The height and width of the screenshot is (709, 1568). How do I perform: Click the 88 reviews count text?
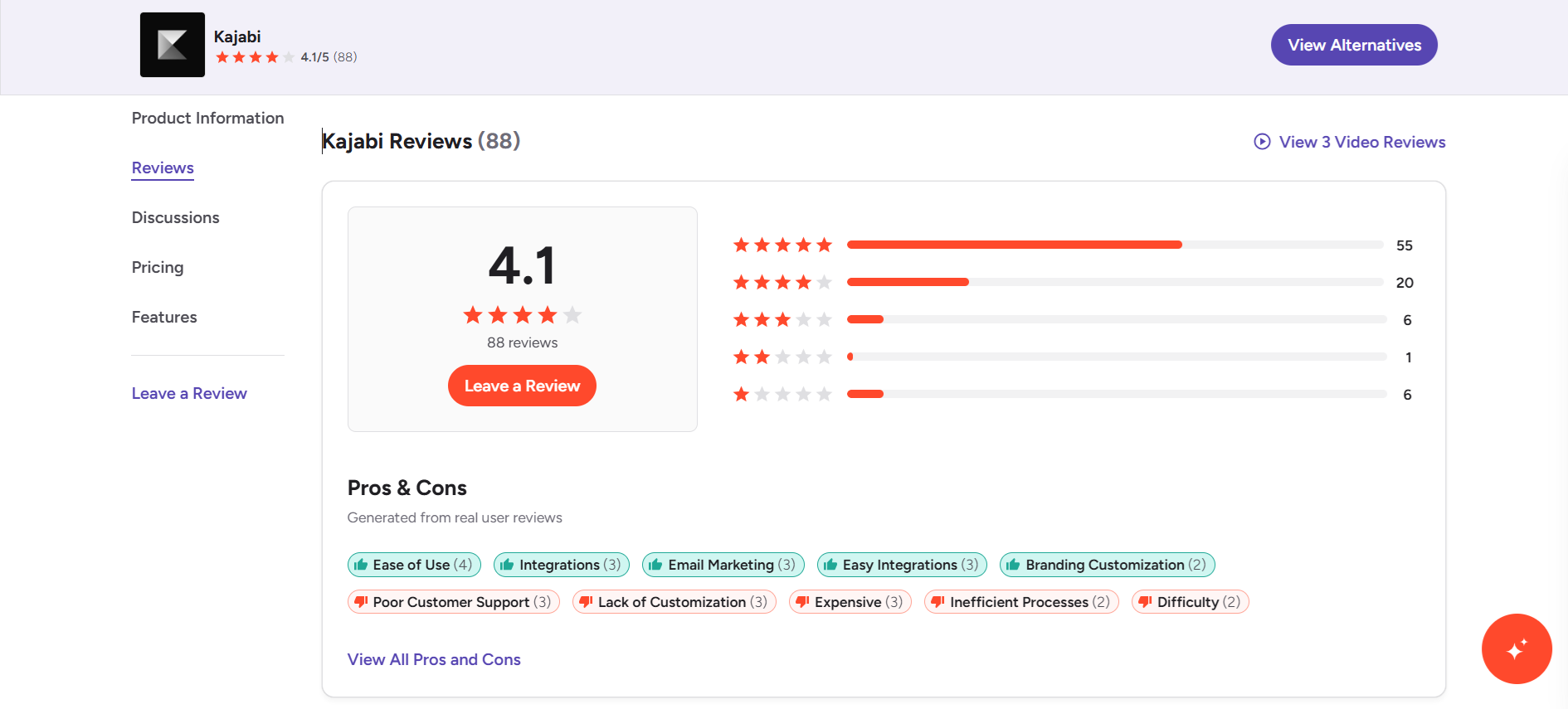(522, 342)
